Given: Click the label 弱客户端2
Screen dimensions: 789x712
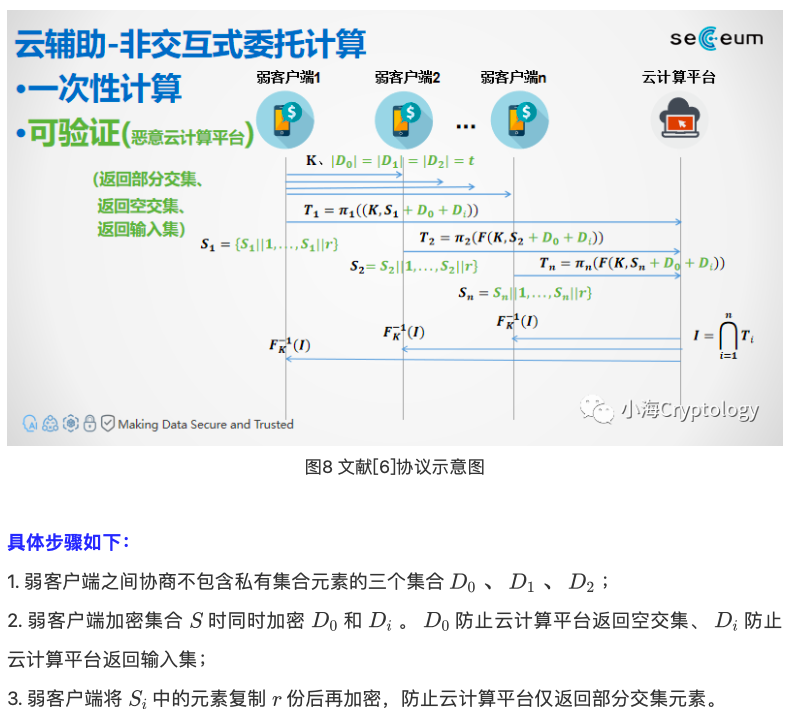Looking at the screenshot, I should point(407,77).
